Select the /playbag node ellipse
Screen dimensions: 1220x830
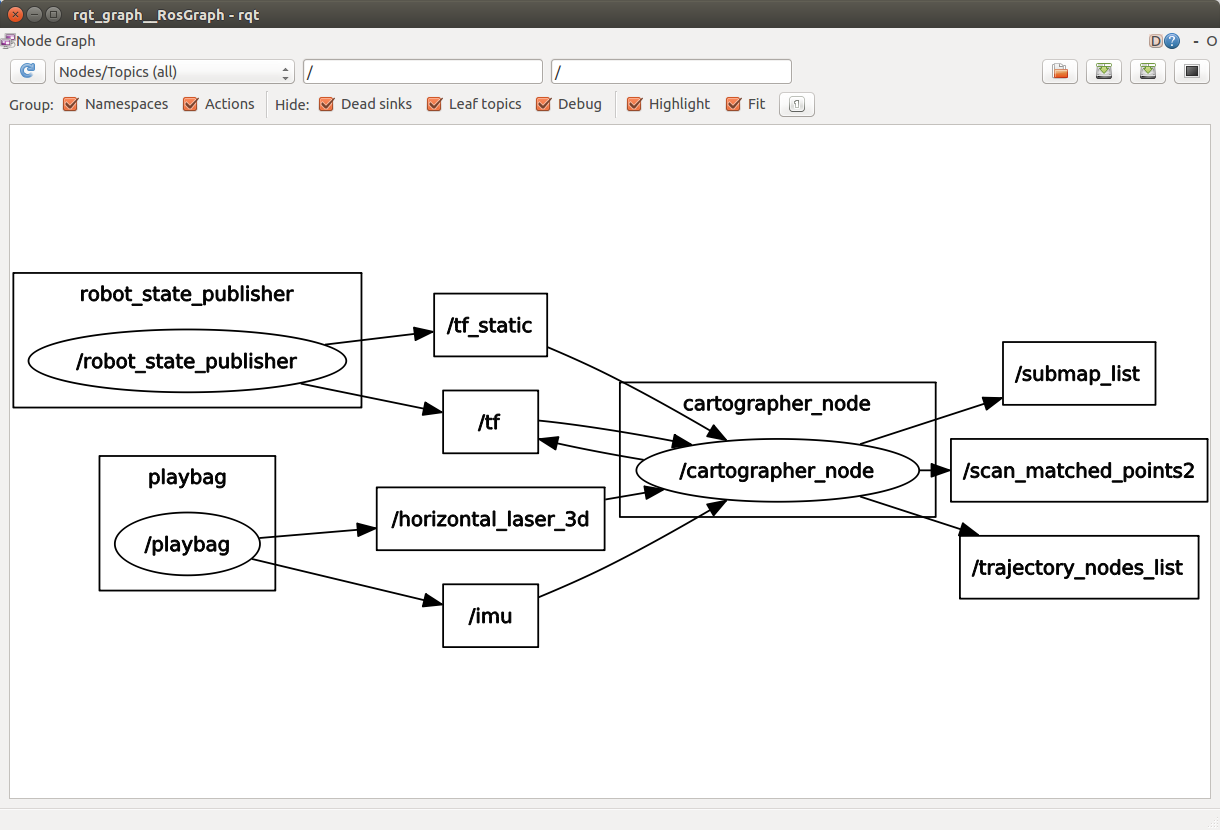point(187,545)
